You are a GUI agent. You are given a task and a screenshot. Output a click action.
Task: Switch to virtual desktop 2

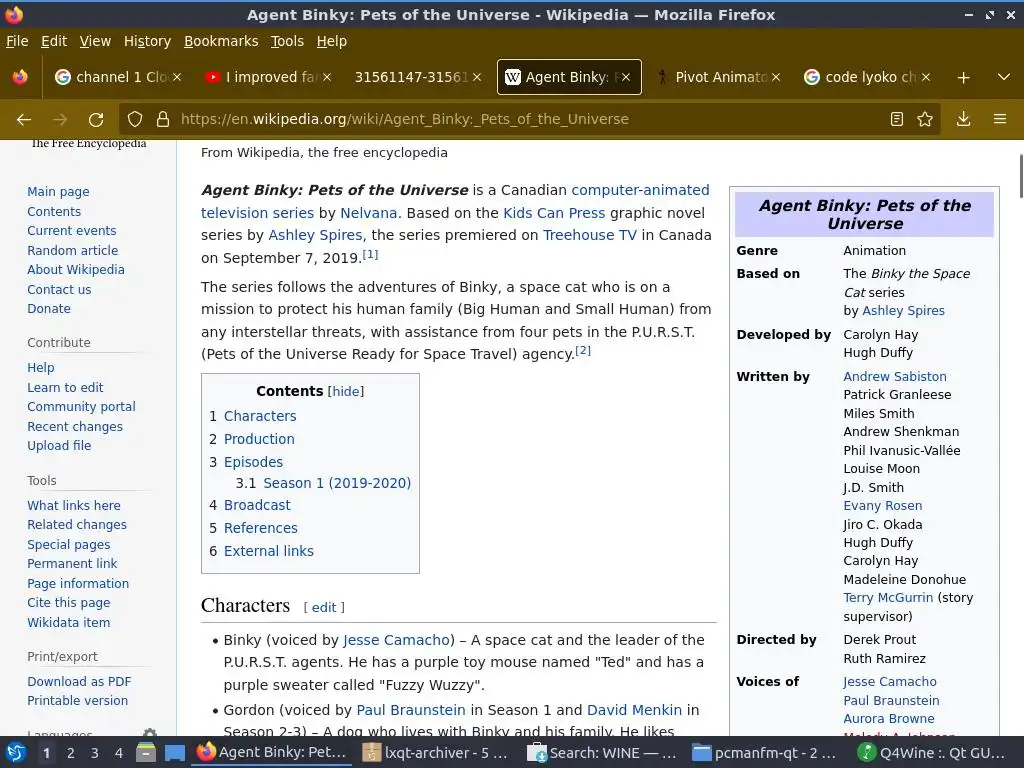pos(71,753)
